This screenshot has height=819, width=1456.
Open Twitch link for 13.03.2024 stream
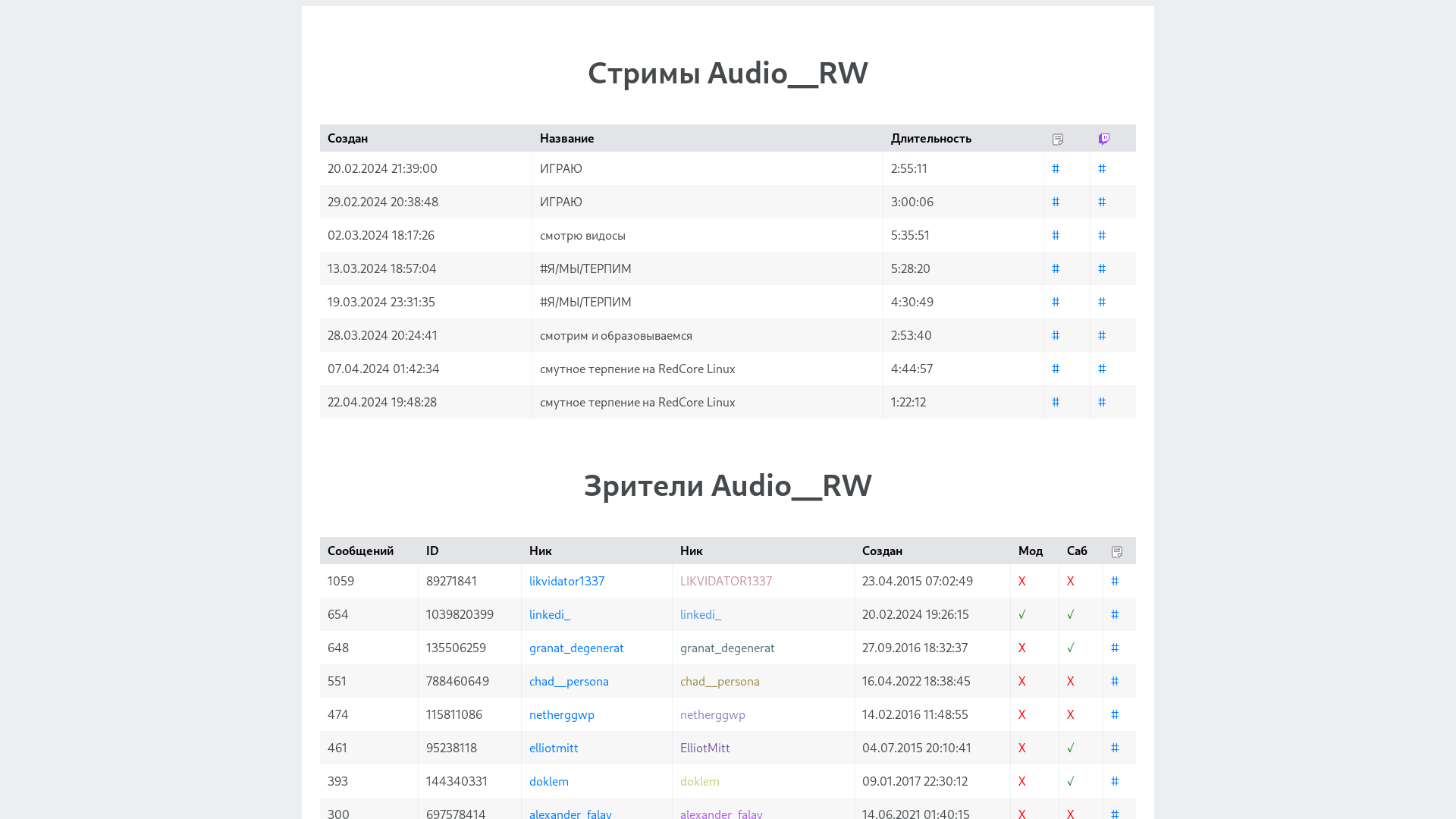[1102, 268]
